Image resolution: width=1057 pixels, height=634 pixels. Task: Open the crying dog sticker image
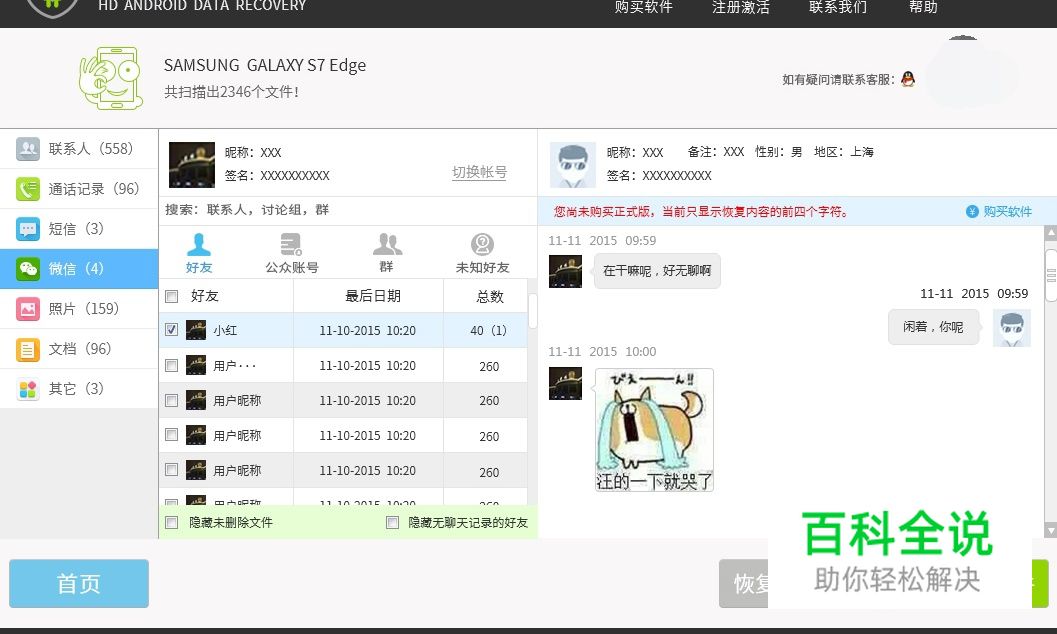point(654,430)
